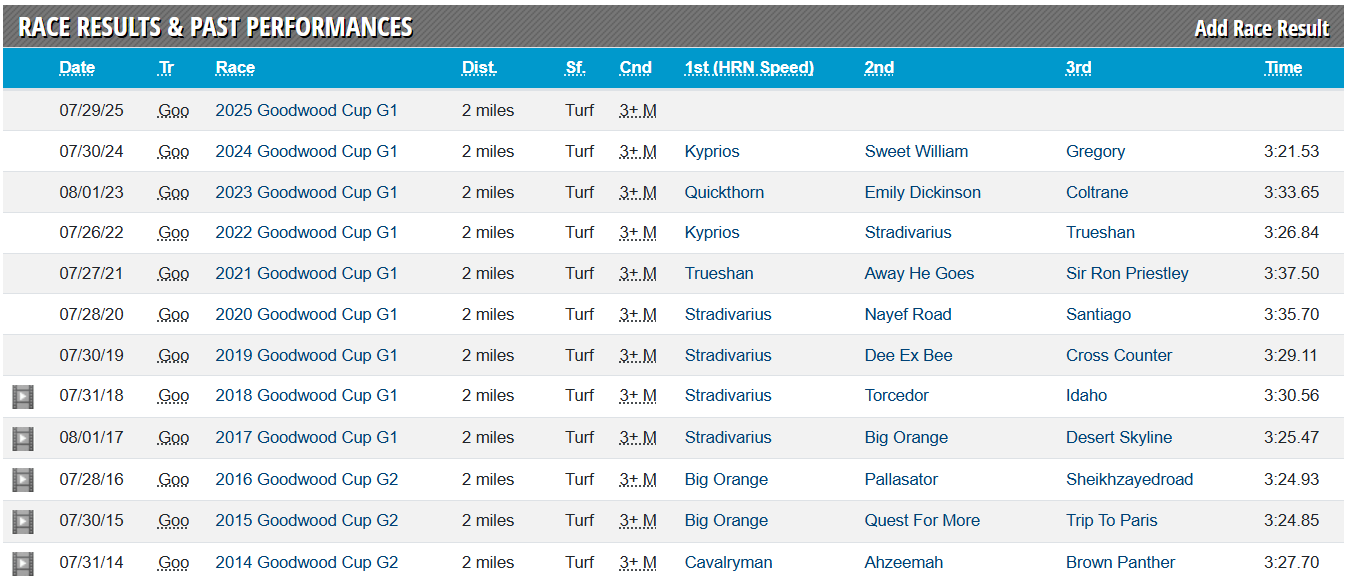Click the video icon for 2016 Goodwood Cup
Screen dimensions: 1351x582
(22, 480)
